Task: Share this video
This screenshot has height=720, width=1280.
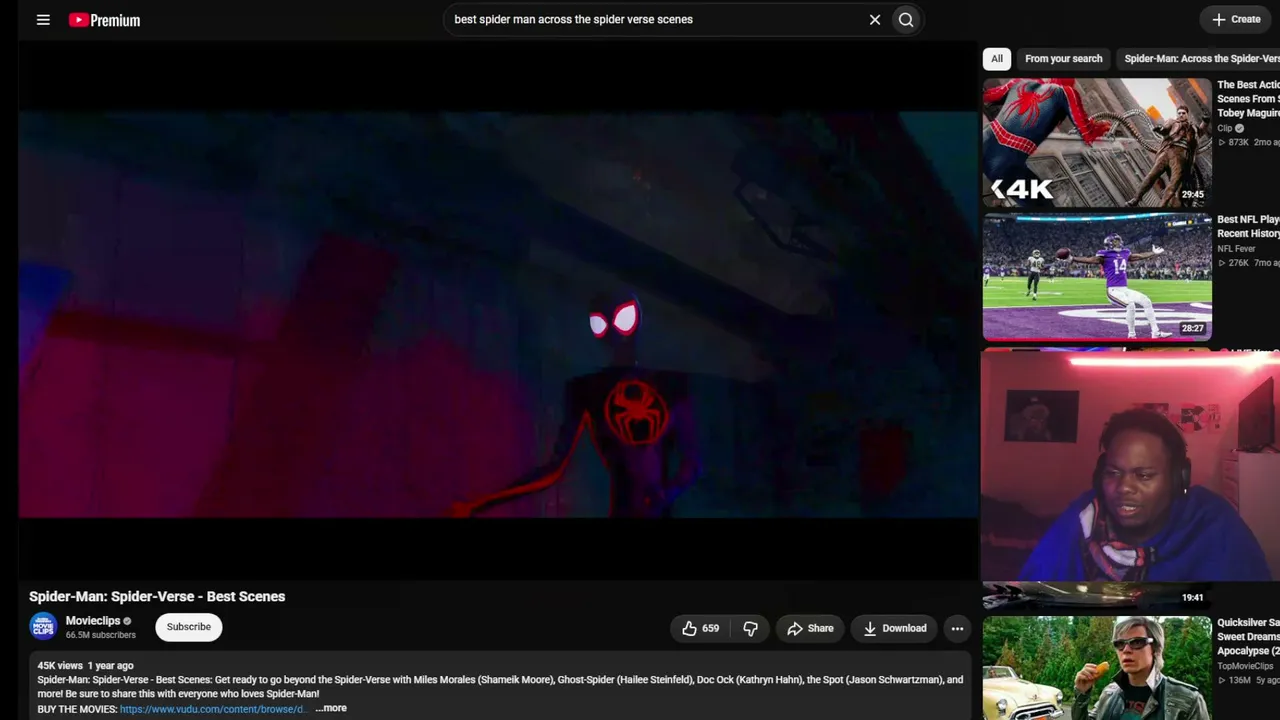Action: coord(810,628)
